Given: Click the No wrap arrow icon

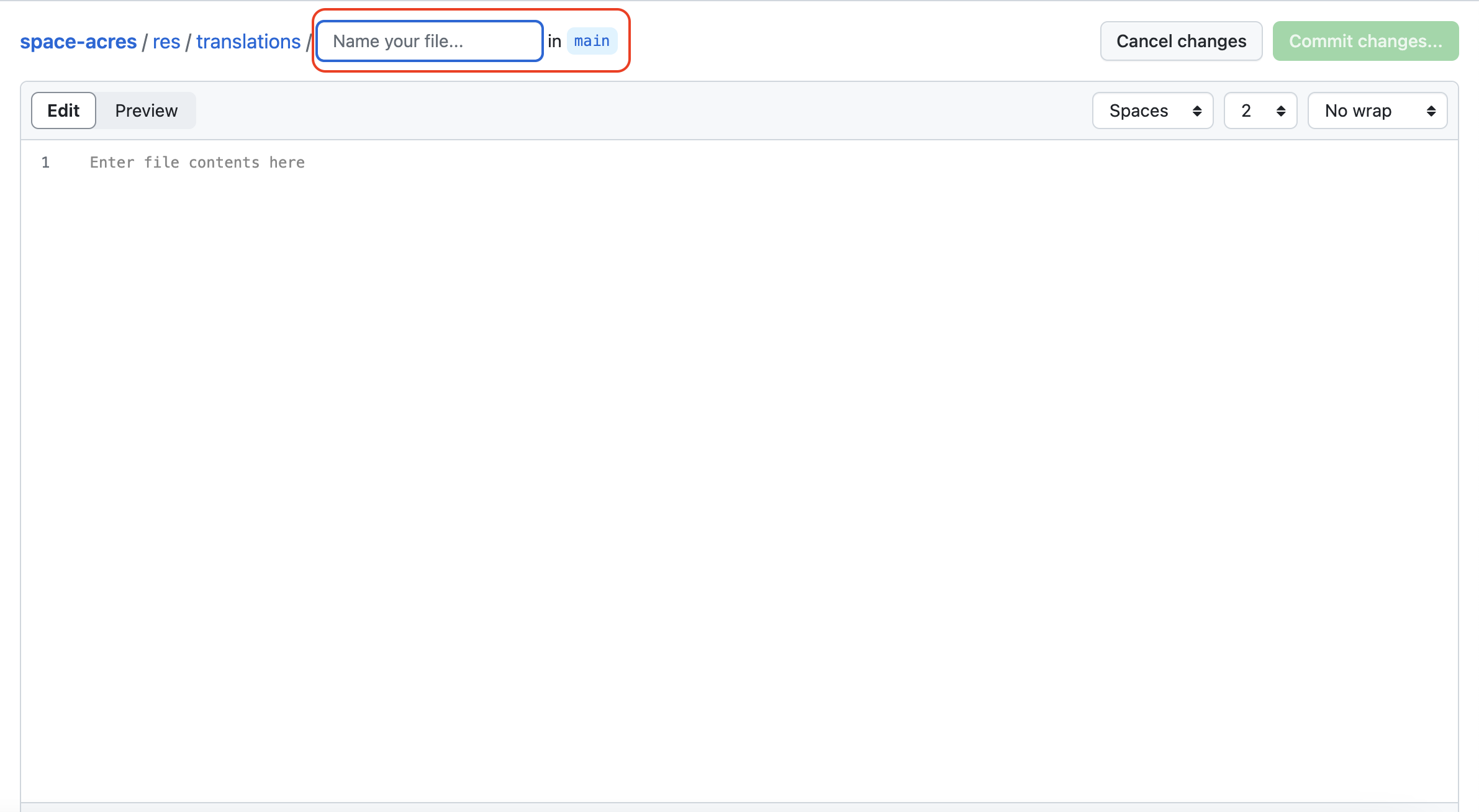Looking at the screenshot, I should point(1431,111).
